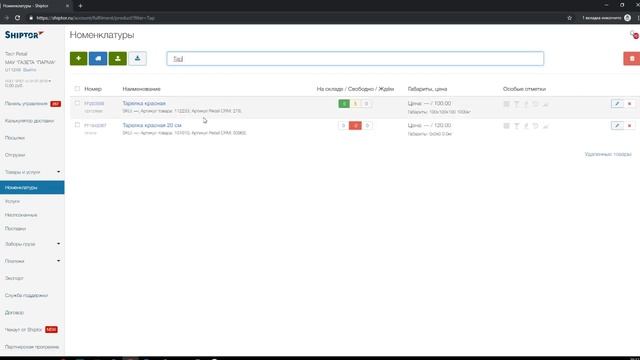Click the product number of Тарелка красная 20 см
The image size is (640, 360).
tap(95, 125)
